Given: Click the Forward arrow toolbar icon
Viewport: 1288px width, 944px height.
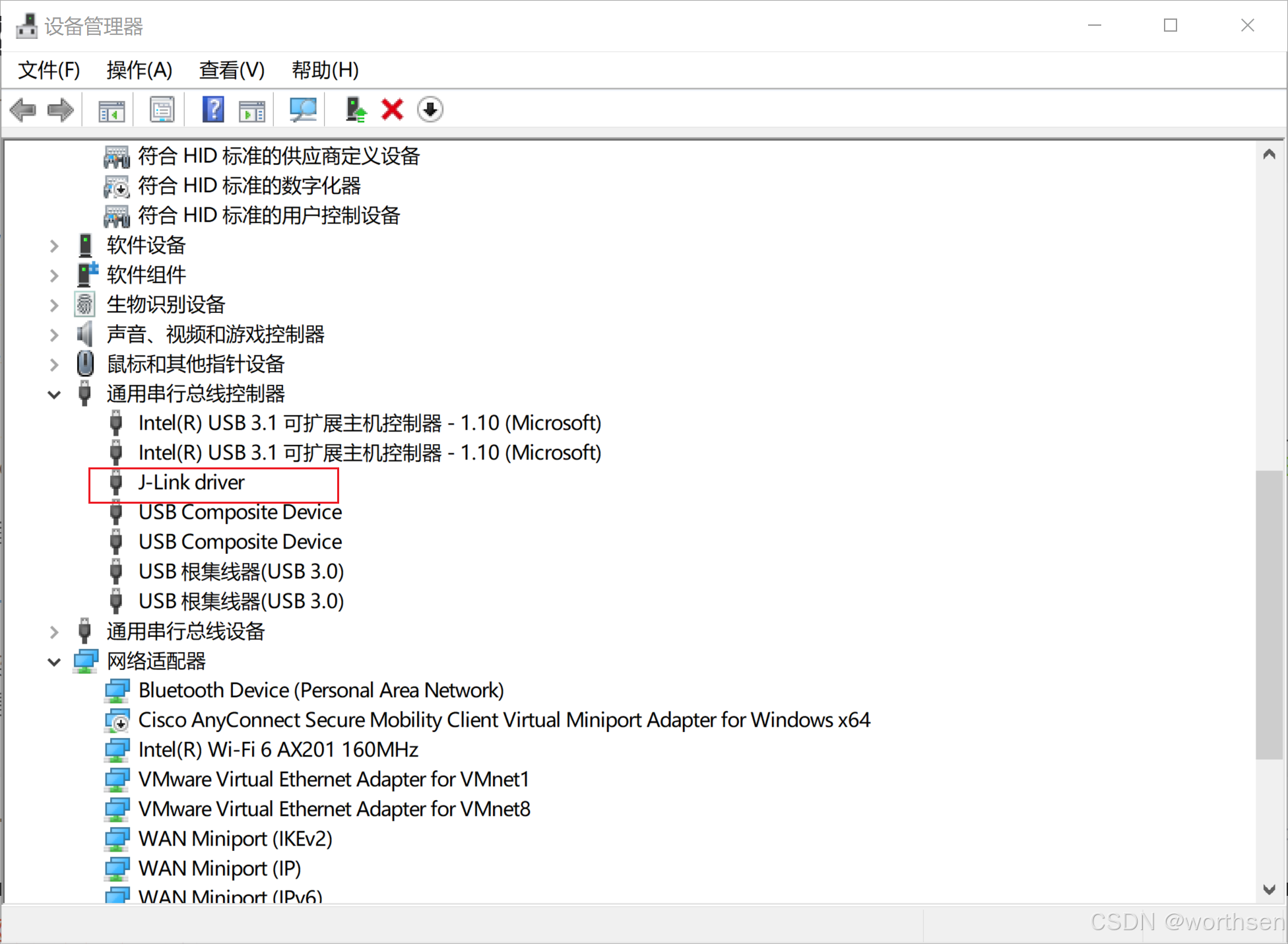Looking at the screenshot, I should click(x=61, y=110).
